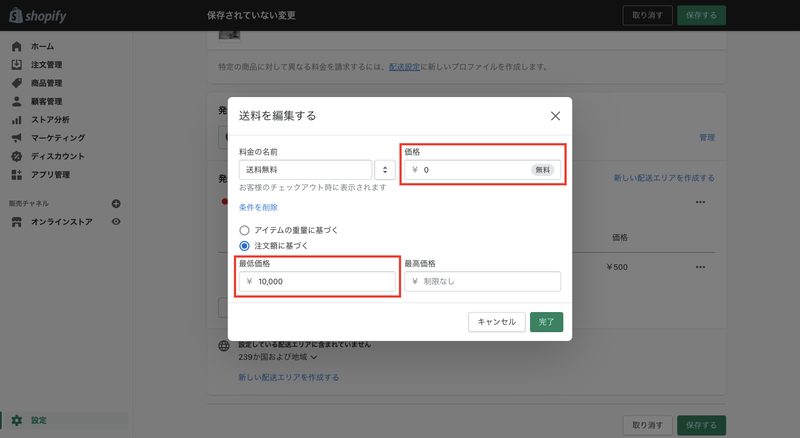Open the 配送設定 link
This screenshot has height=438, width=800.
tap(404, 67)
